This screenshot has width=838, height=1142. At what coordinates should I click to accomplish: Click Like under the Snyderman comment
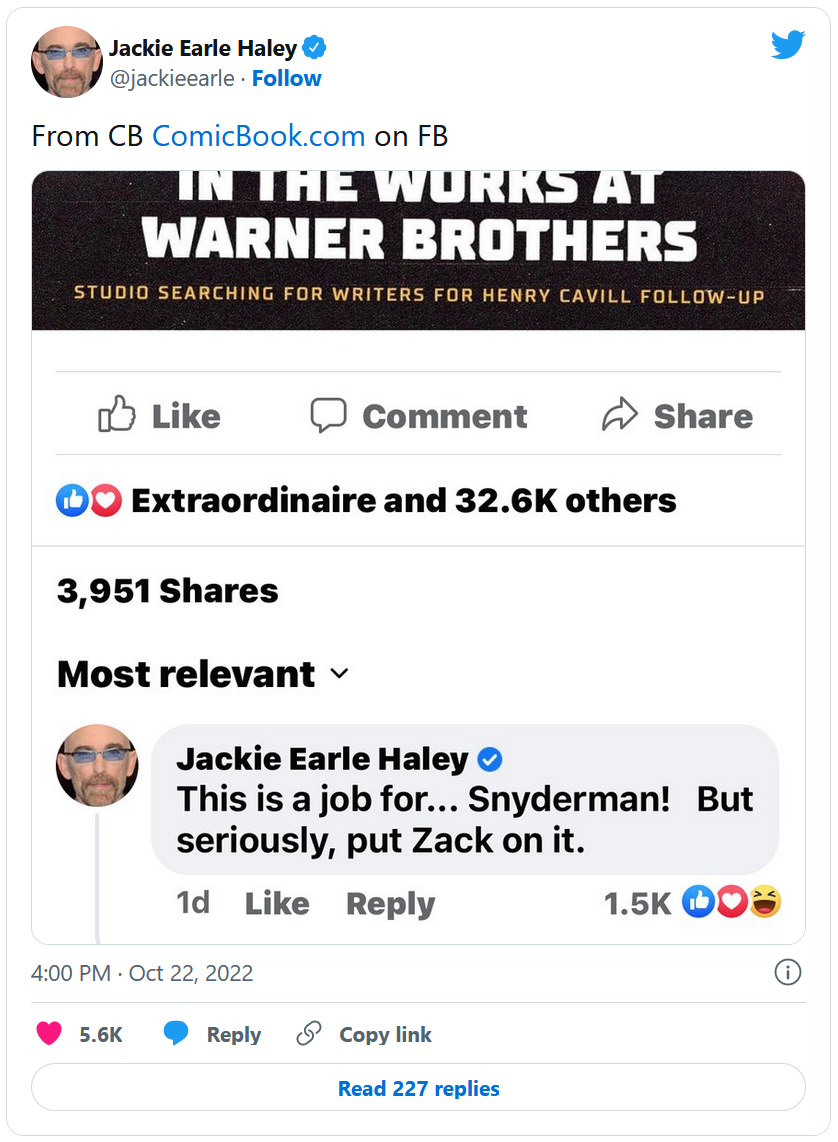coord(276,903)
